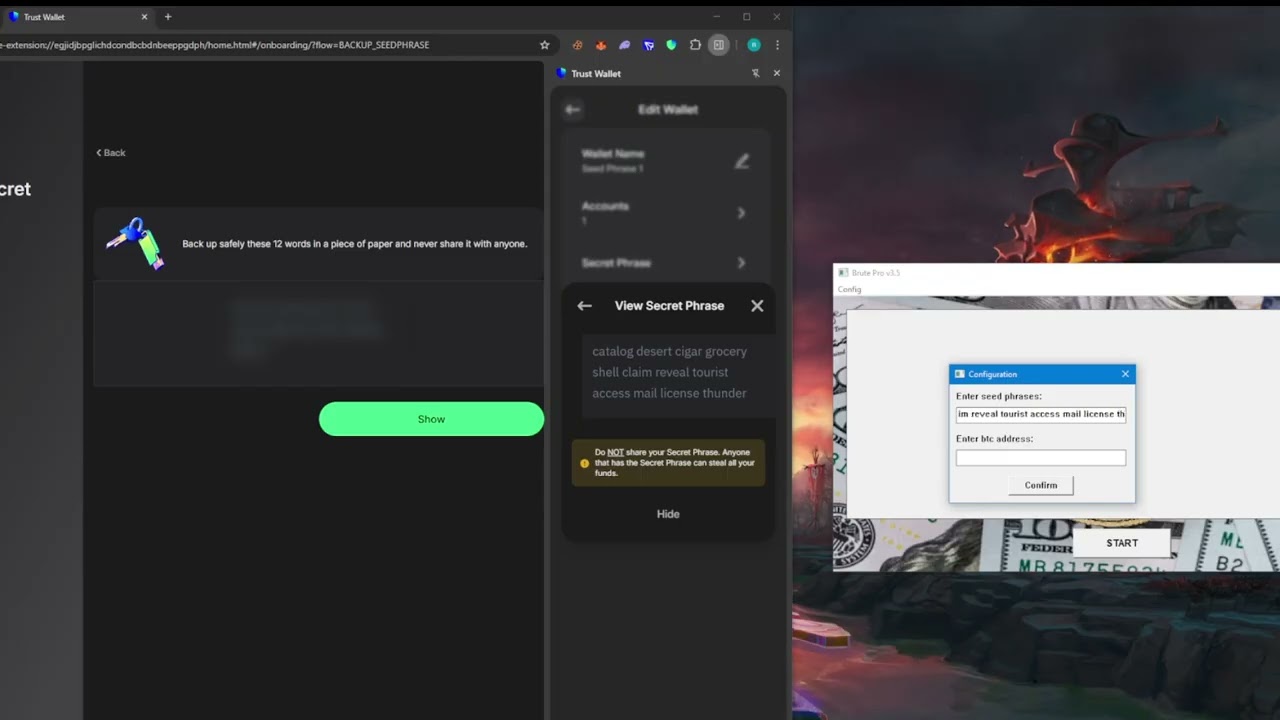Close the View Secret Phrase dialog

(x=757, y=306)
